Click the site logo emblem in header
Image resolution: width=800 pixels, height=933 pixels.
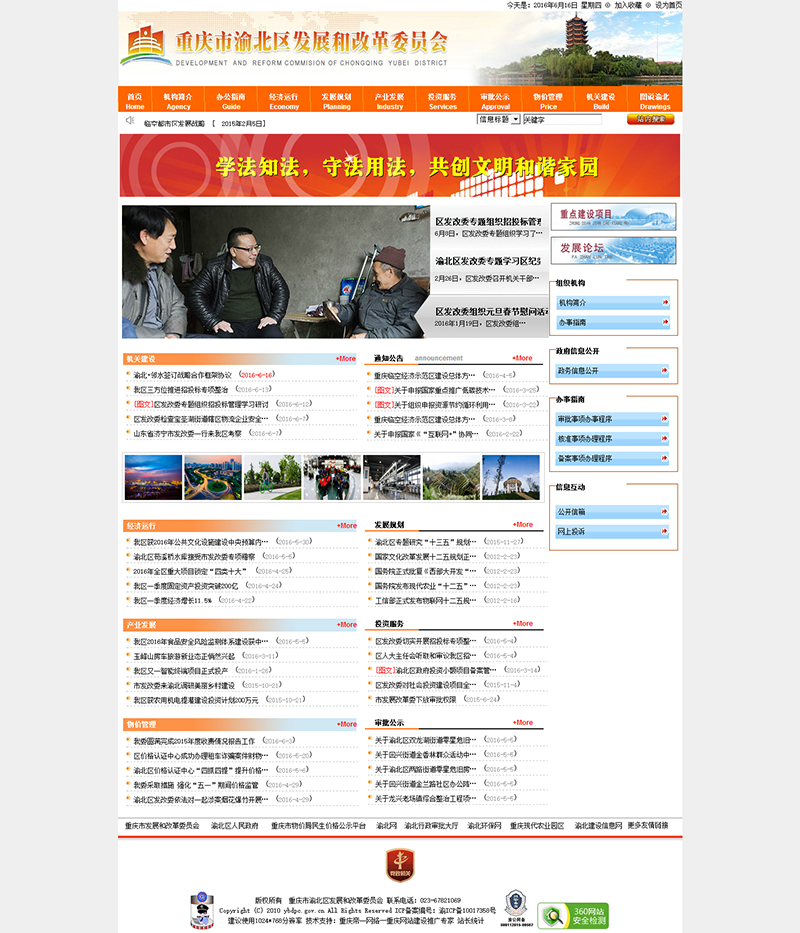(146, 45)
